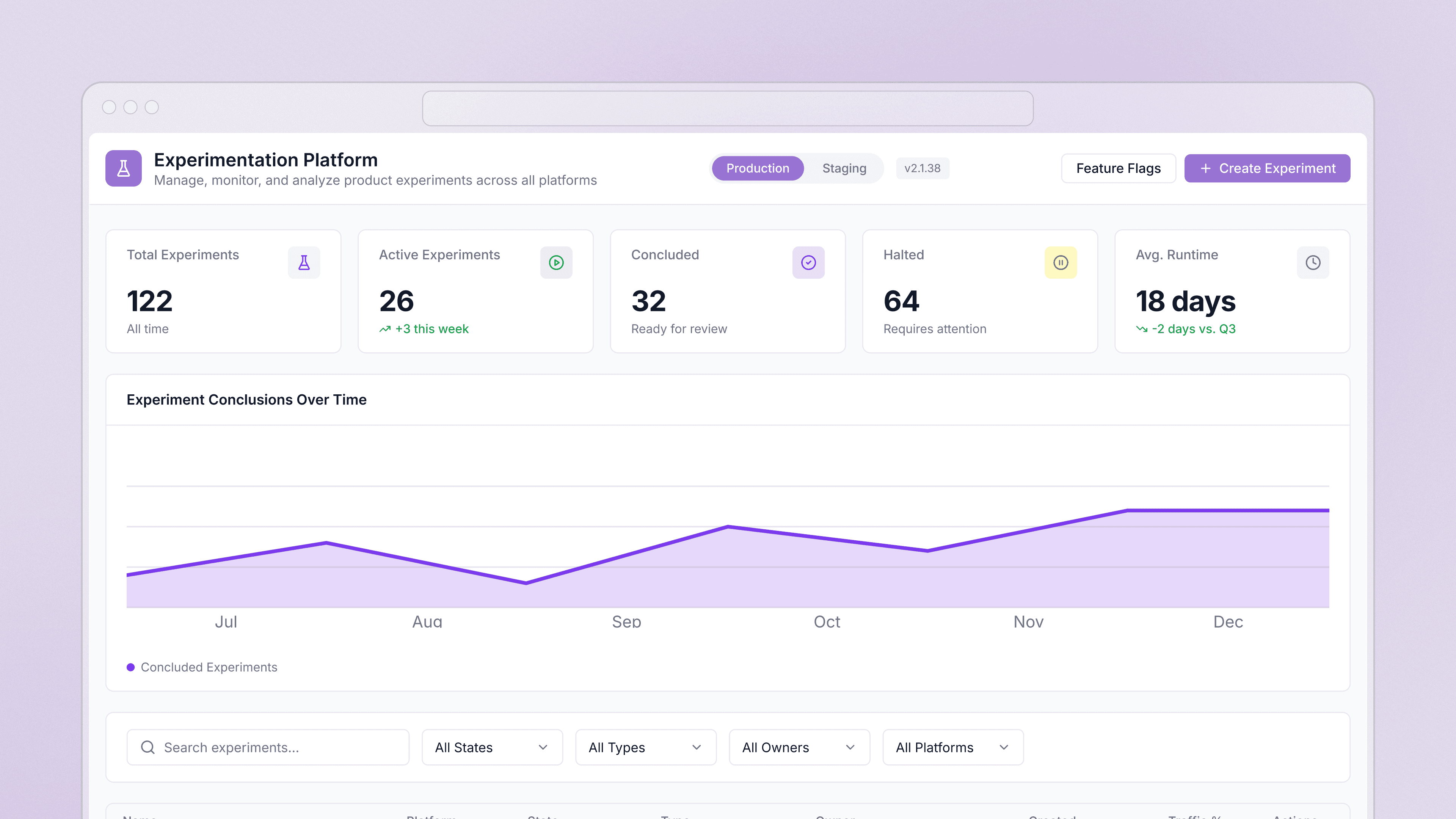
Task: Click the downward trend arrow beside -2 days
Action: tap(1142, 329)
